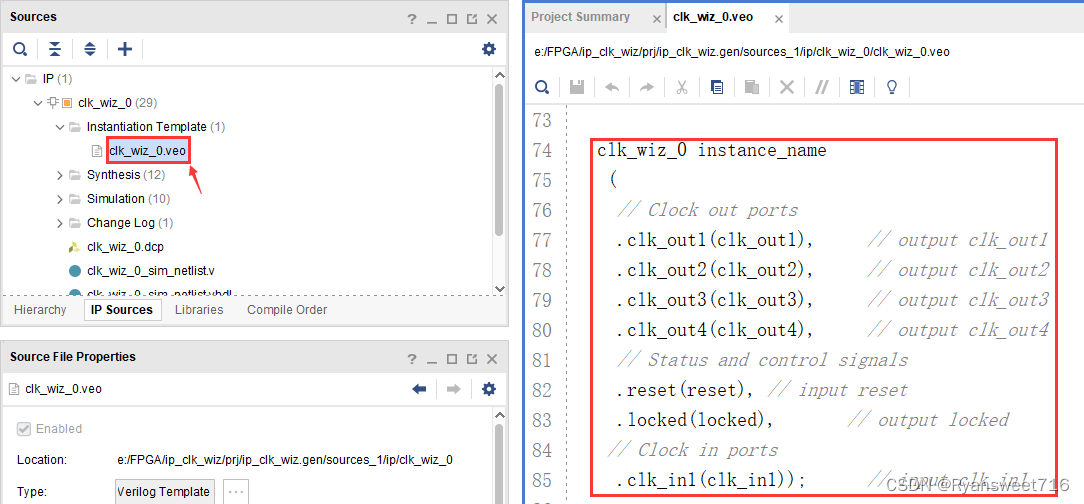Go forward in Source File Properties
This screenshot has width=1084, height=504.
(454, 389)
